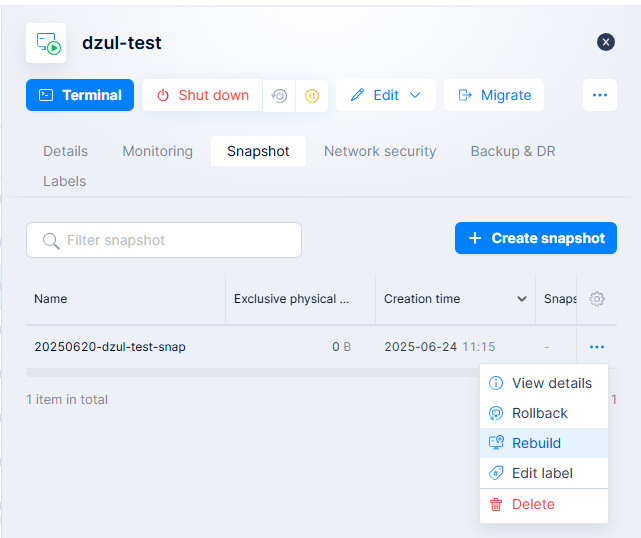The width and height of the screenshot is (641, 538).
Task: Click the orange pause VM icon
Action: tap(311, 96)
